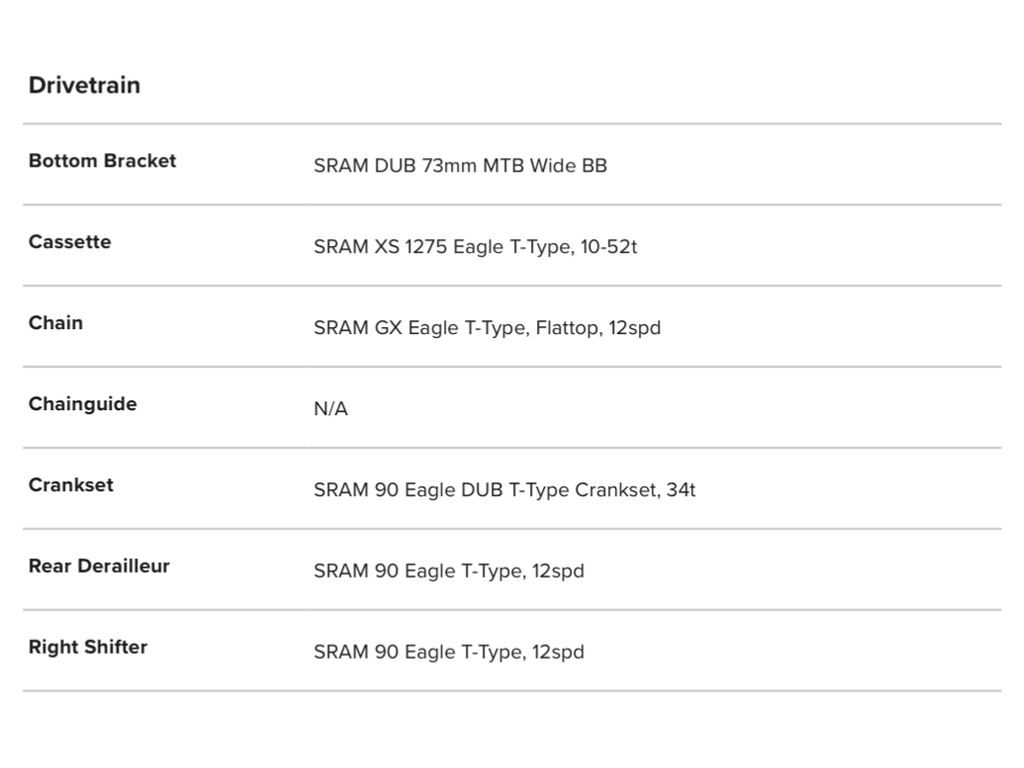The image size is (1024, 768).
Task: Click the 10-52t range in Cassette row
Action: (608, 247)
